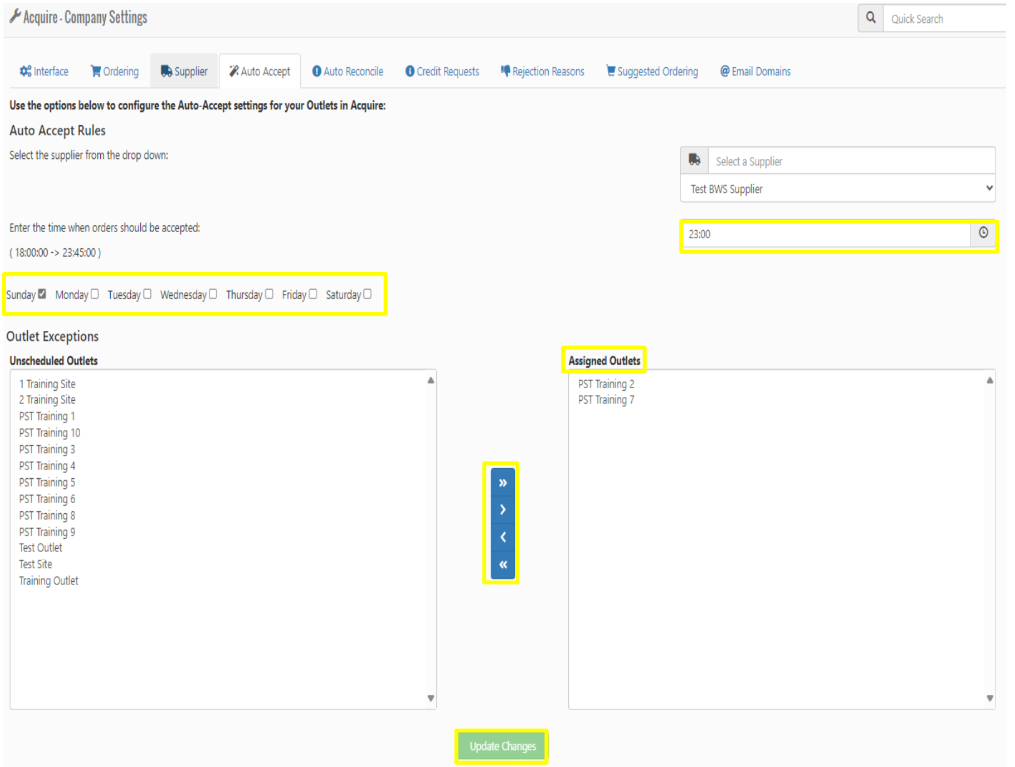The width and height of the screenshot is (1015, 767).
Task: Click the 23:00 time input field
Action: pos(825,234)
